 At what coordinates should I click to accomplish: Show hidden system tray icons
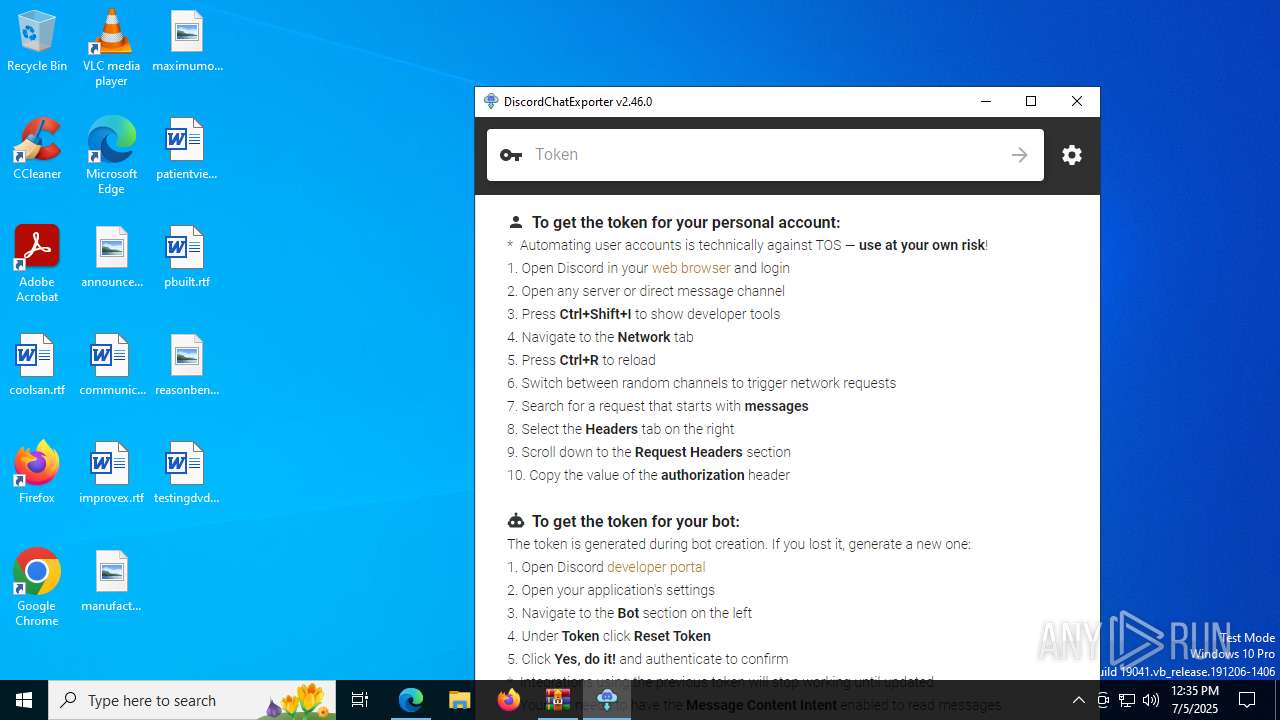[1078, 700]
